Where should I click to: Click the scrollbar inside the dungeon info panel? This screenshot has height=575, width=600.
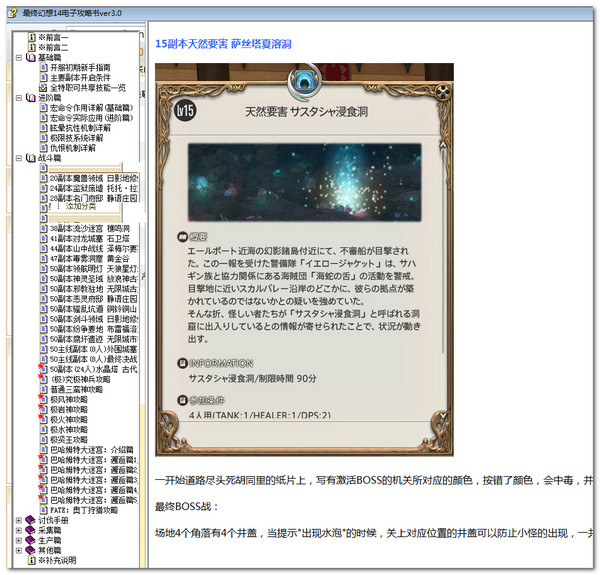[443, 252]
